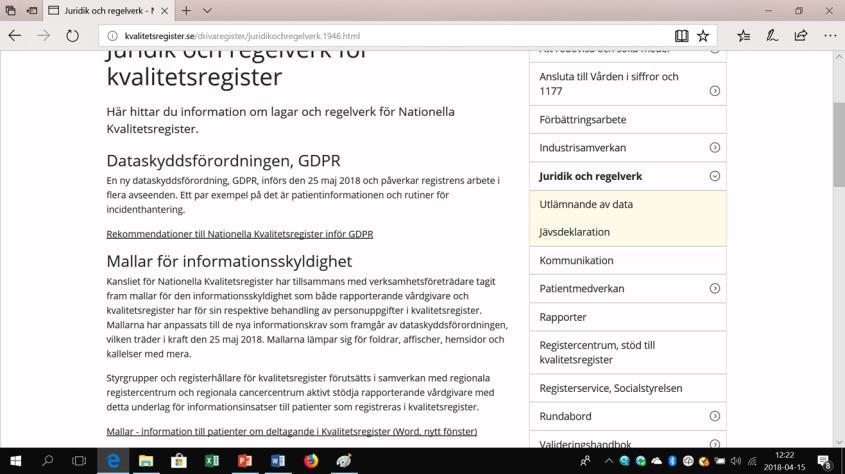Close the Juridik och regelverk tab
This screenshot has width=845, height=474.
164,10
